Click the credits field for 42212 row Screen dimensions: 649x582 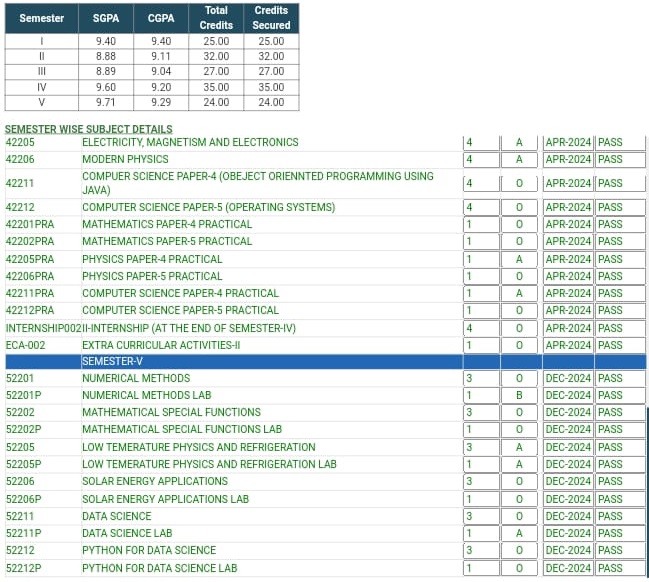(481, 207)
